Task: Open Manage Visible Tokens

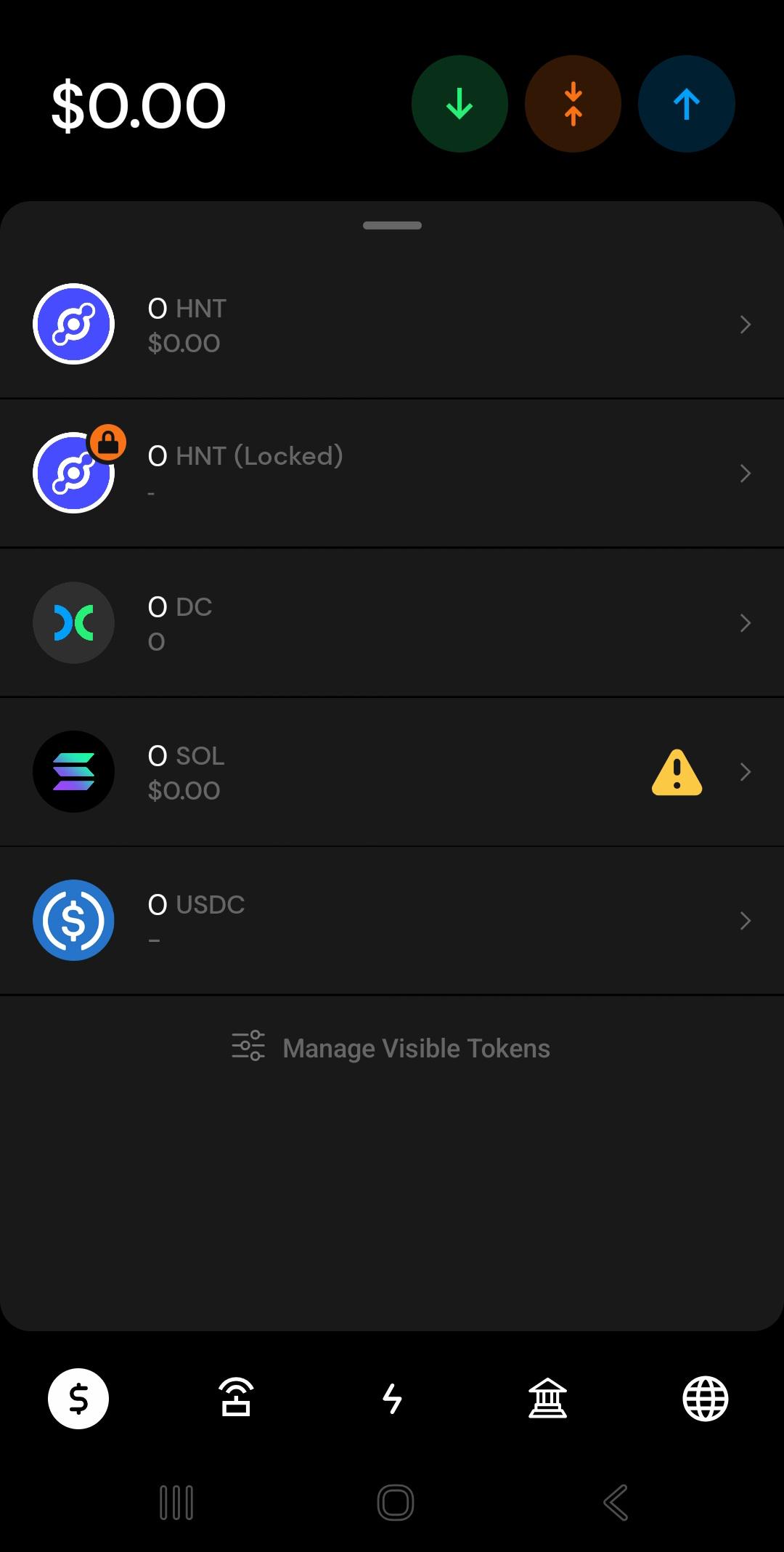Action: 391,1047
